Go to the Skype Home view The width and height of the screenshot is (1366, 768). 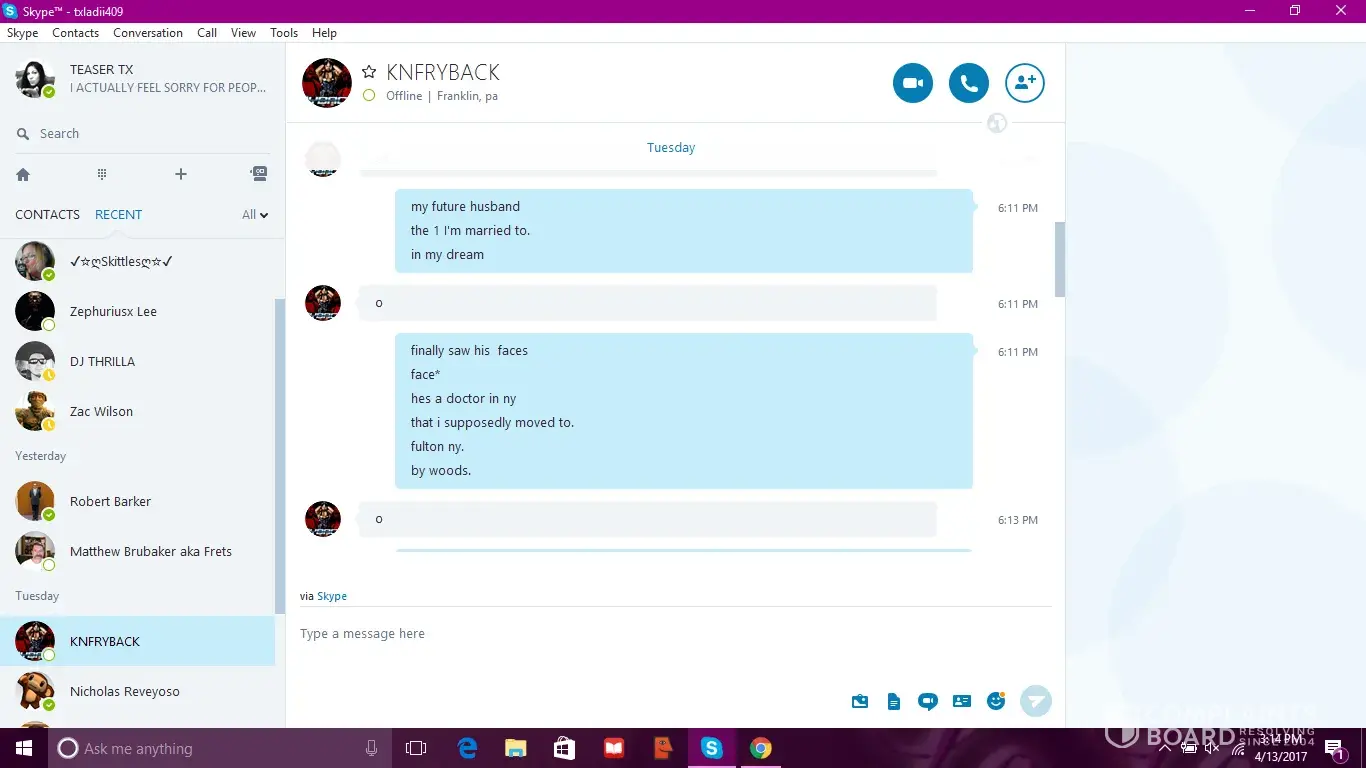tap(23, 174)
